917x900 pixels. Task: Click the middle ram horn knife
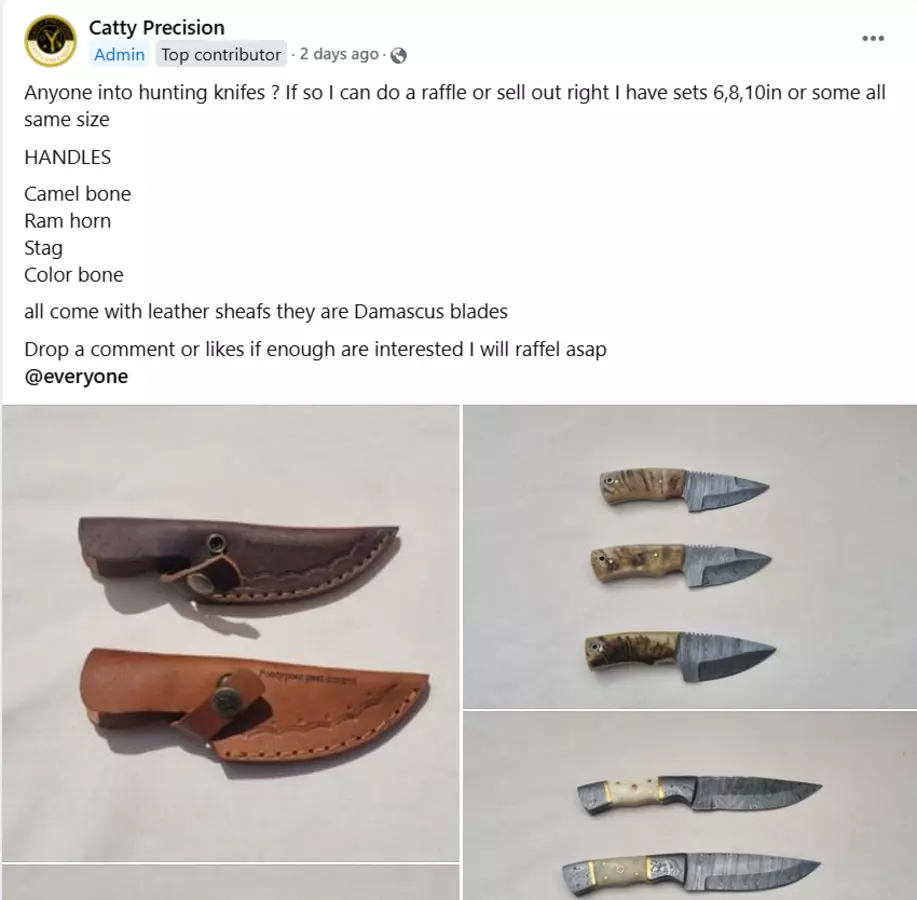(681, 565)
